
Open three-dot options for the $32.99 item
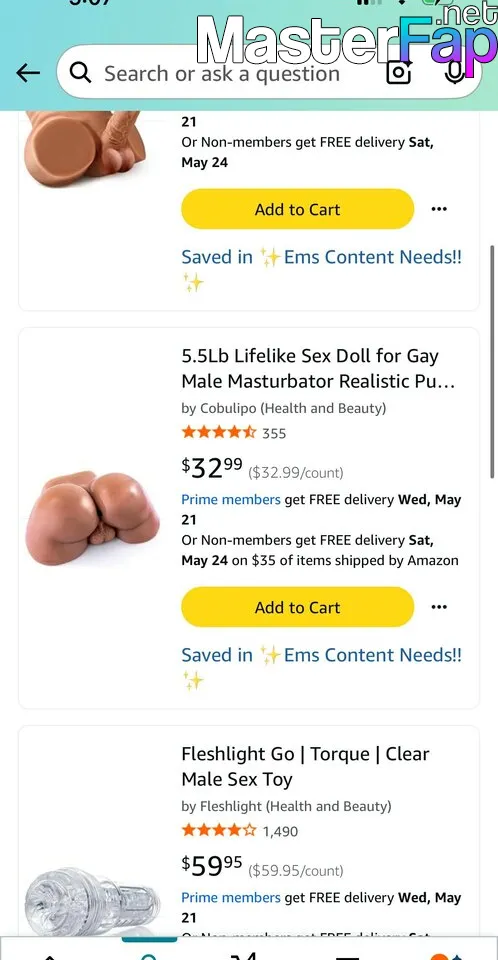click(439, 607)
